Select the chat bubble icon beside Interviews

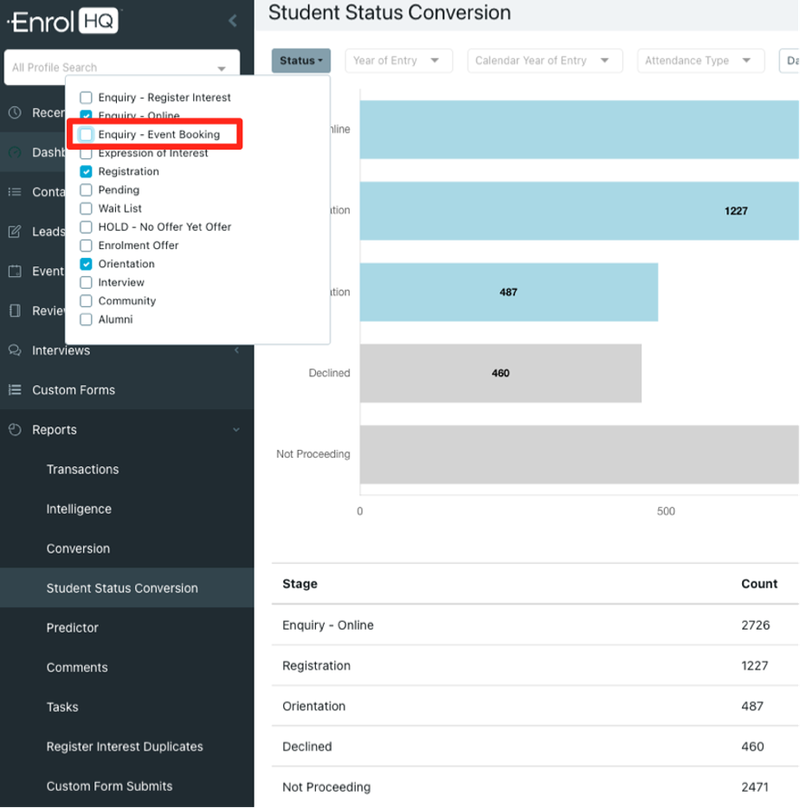coord(14,351)
